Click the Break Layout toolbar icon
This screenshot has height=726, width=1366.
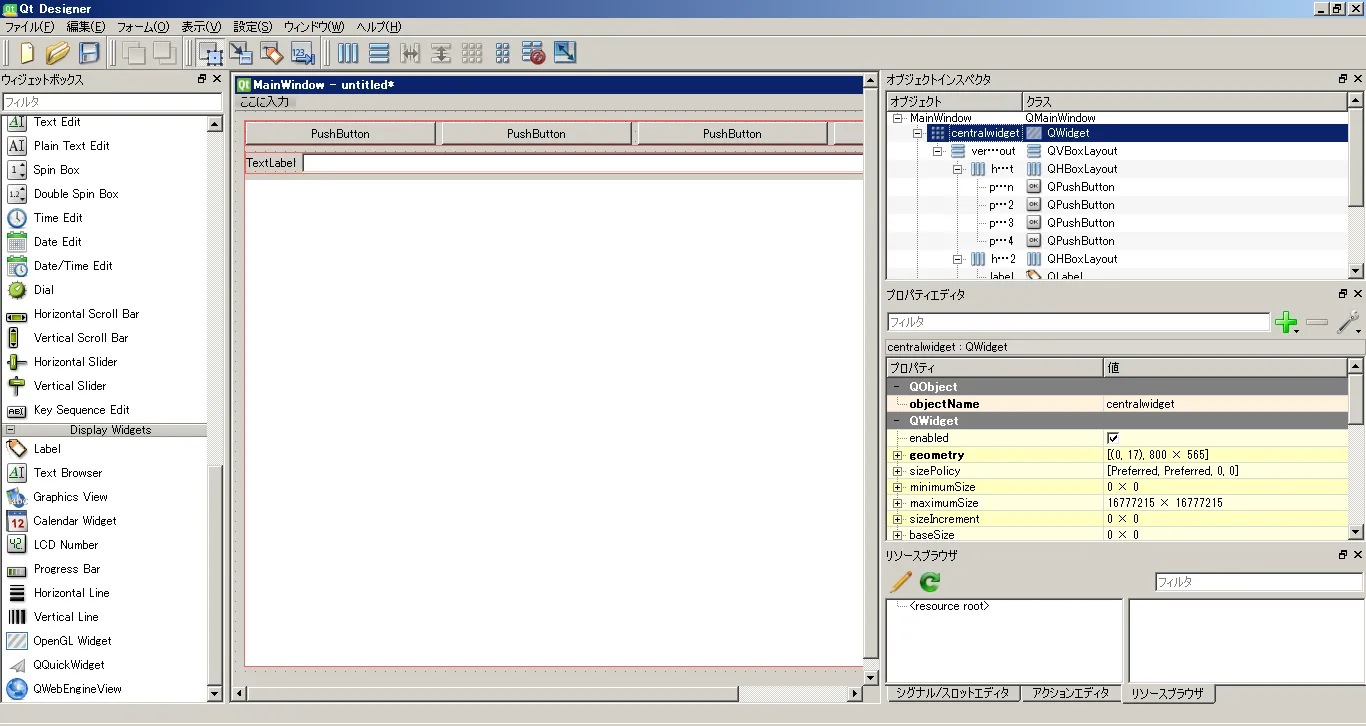point(533,53)
